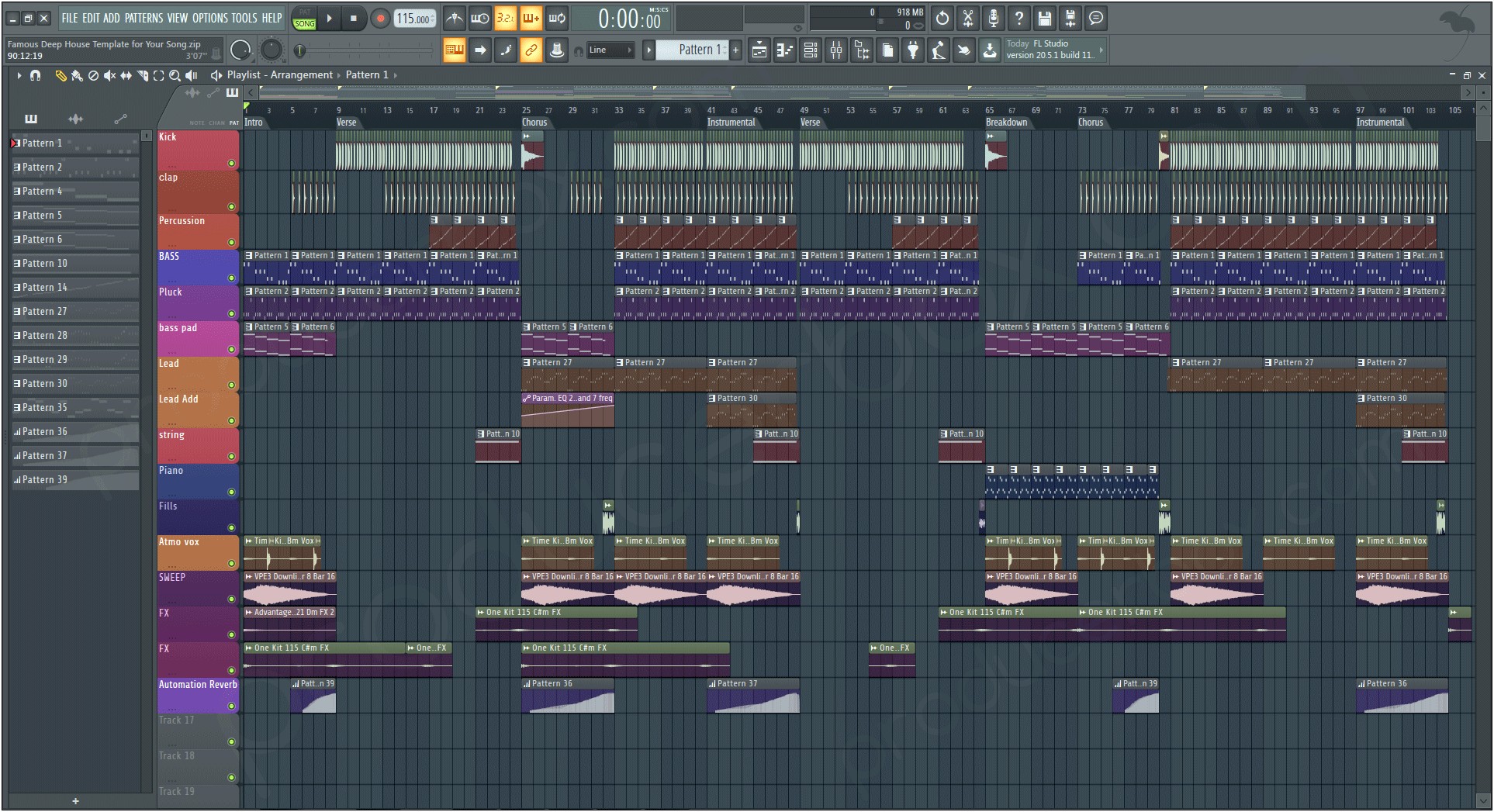Open the Project picker (copy icon)
The height and width of the screenshot is (812, 1494).
[887, 50]
